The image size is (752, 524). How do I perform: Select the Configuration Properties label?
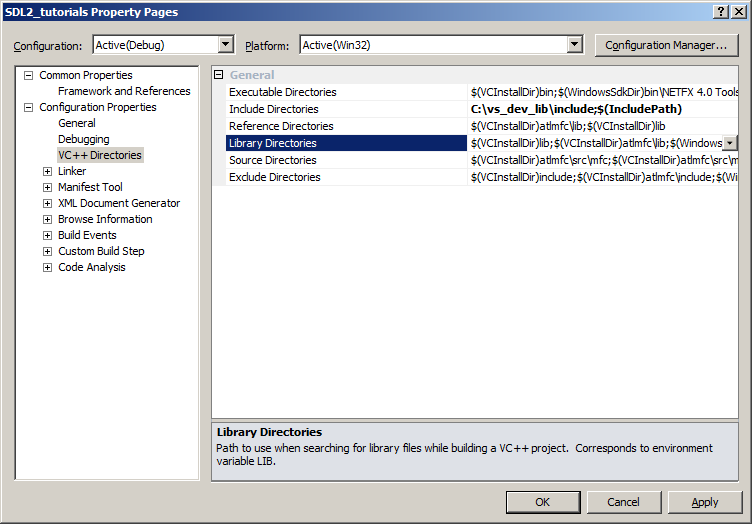[98, 107]
